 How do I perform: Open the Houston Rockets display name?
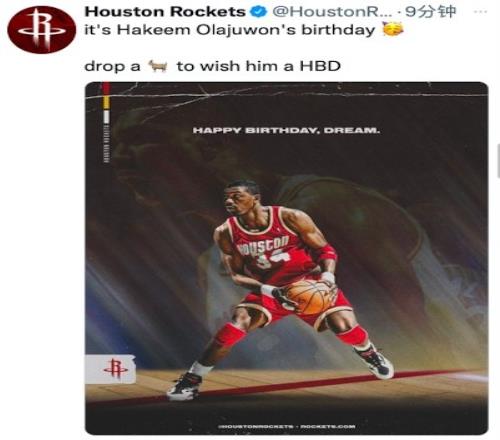point(165,12)
